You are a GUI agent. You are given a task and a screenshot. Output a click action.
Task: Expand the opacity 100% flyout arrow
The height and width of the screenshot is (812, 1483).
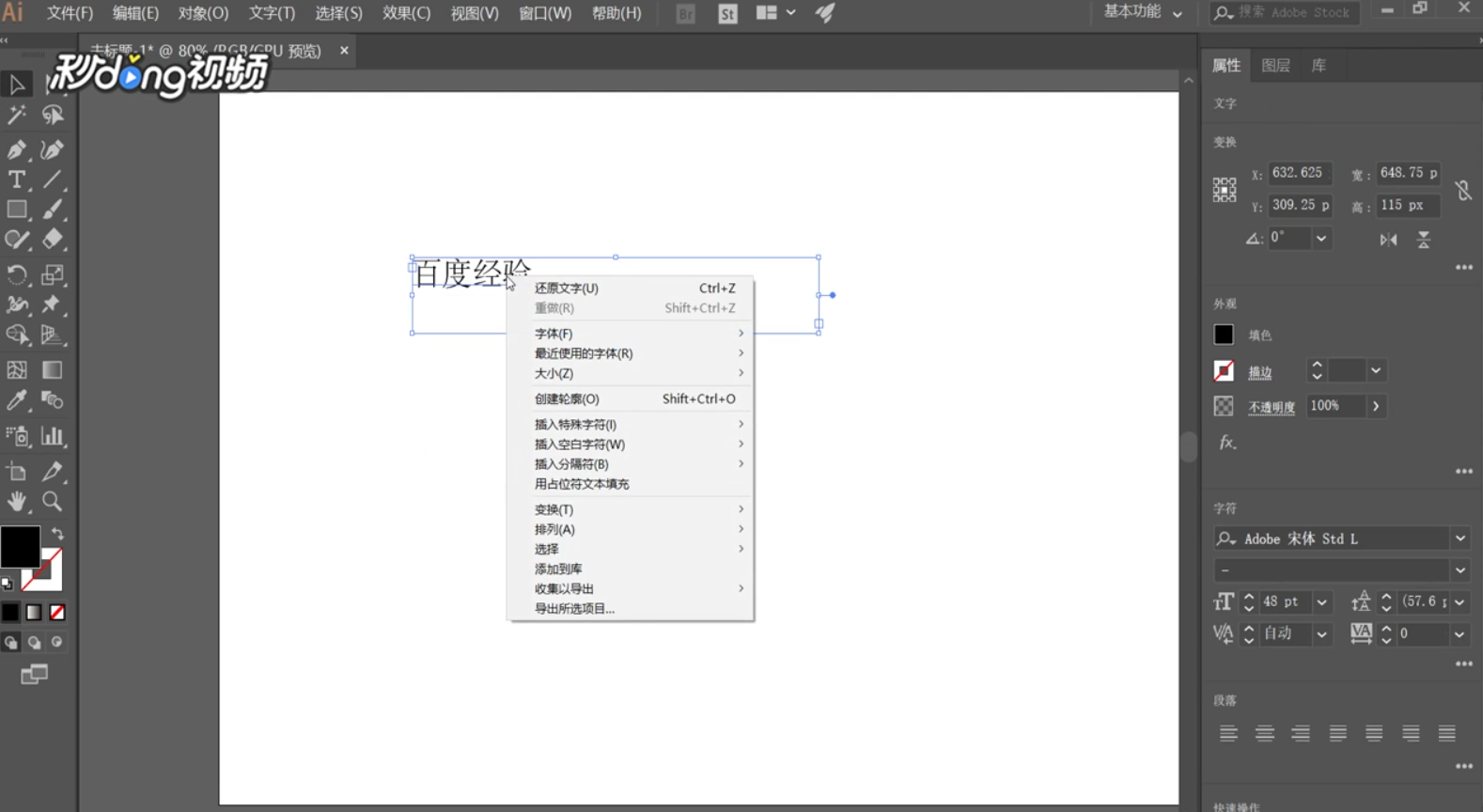[1376, 406]
